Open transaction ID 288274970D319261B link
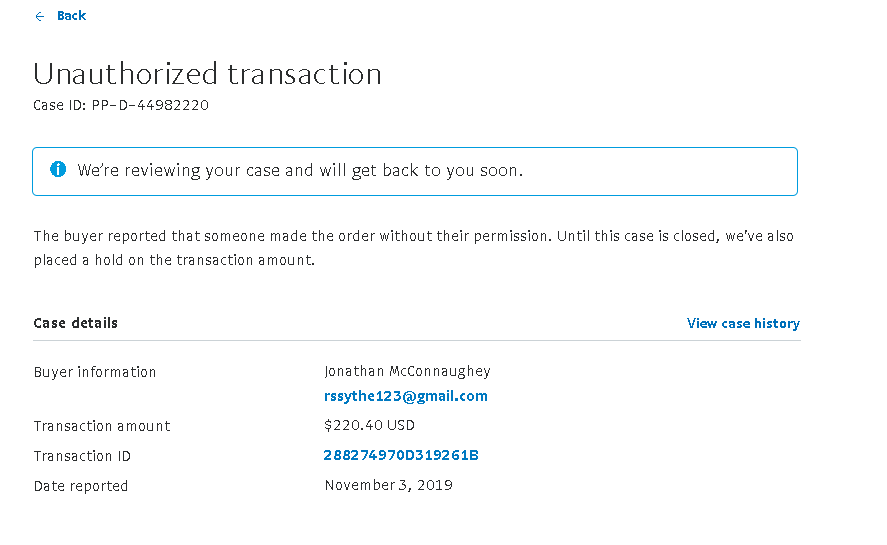Viewport: 887px width, 545px height. click(401, 456)
